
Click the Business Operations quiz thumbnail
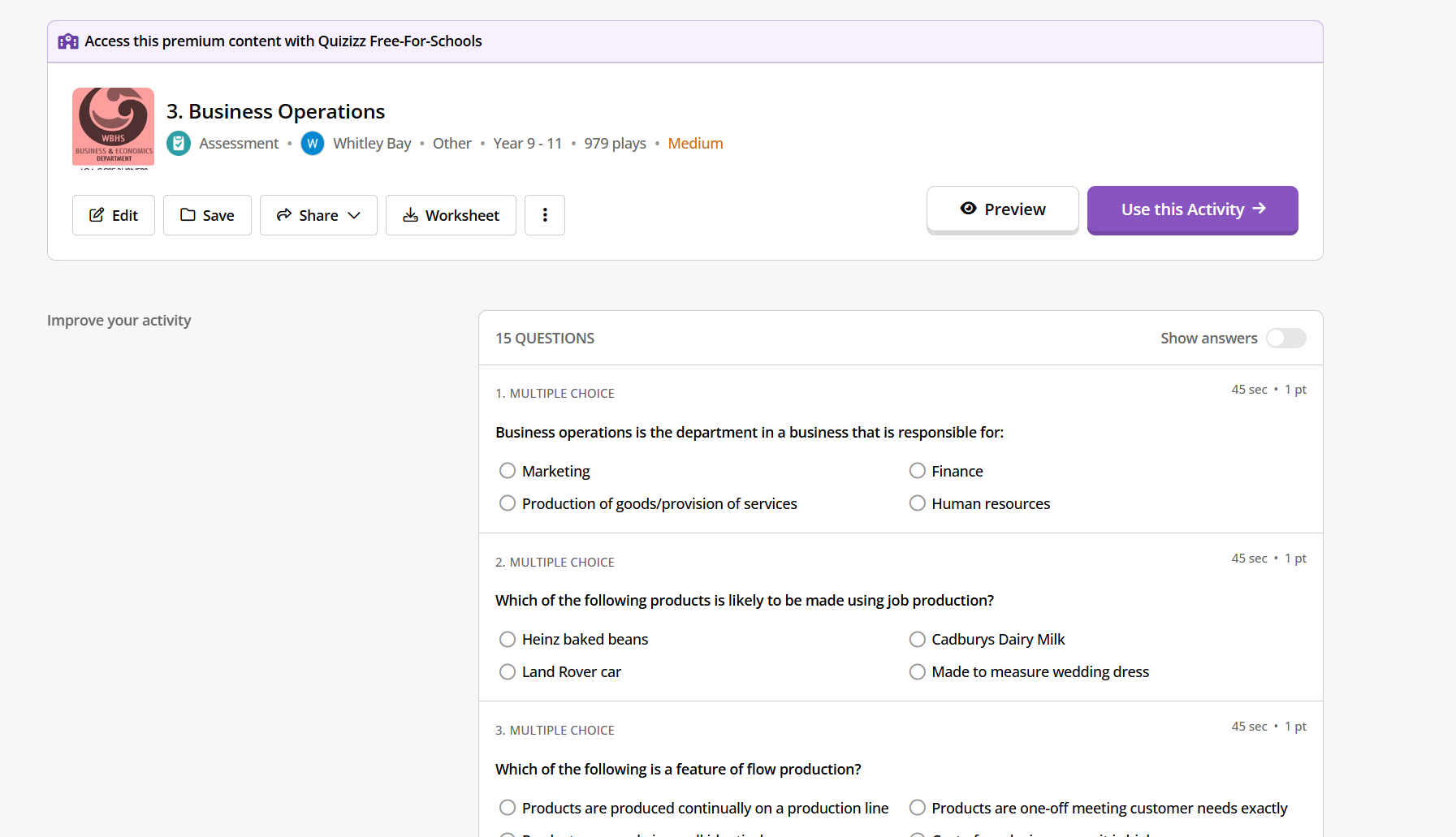tap(114, 127)
